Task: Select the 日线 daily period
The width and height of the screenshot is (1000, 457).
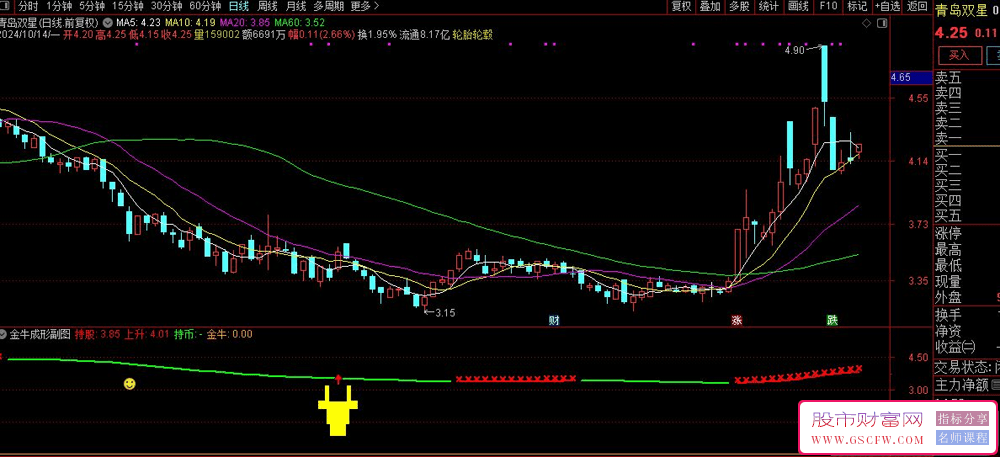Action: pos(239,6)
